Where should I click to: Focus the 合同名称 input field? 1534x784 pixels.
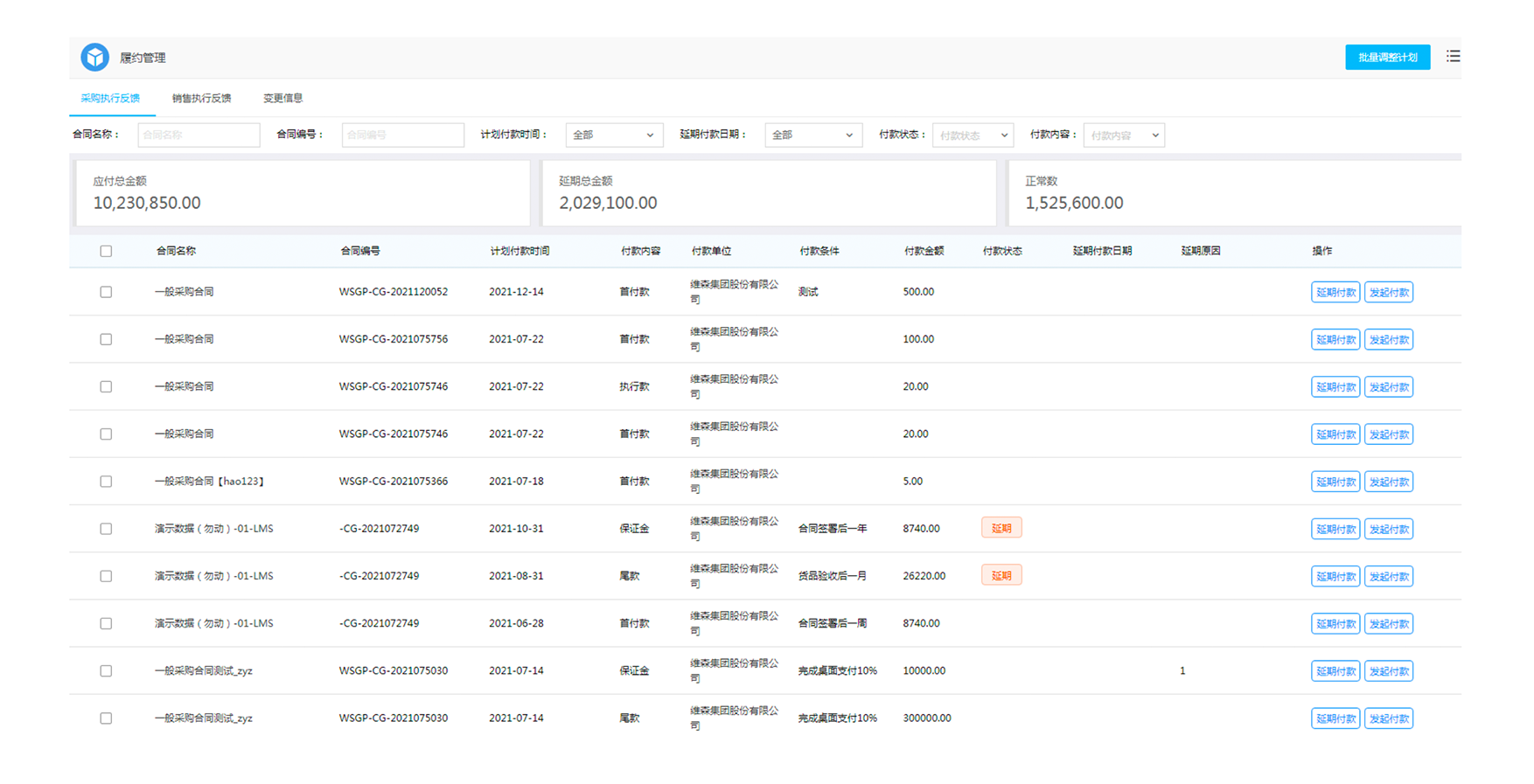pos(199,135)
